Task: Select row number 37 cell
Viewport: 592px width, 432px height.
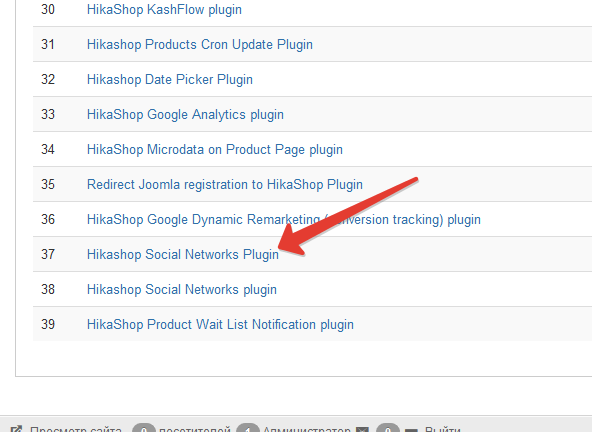Action: (x=48, y=255)
